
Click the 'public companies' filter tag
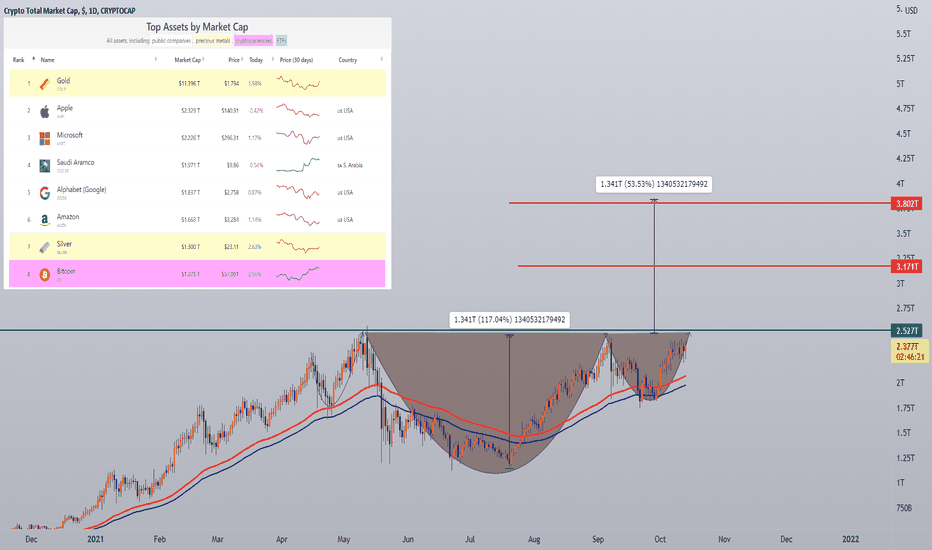coord(171,41)
